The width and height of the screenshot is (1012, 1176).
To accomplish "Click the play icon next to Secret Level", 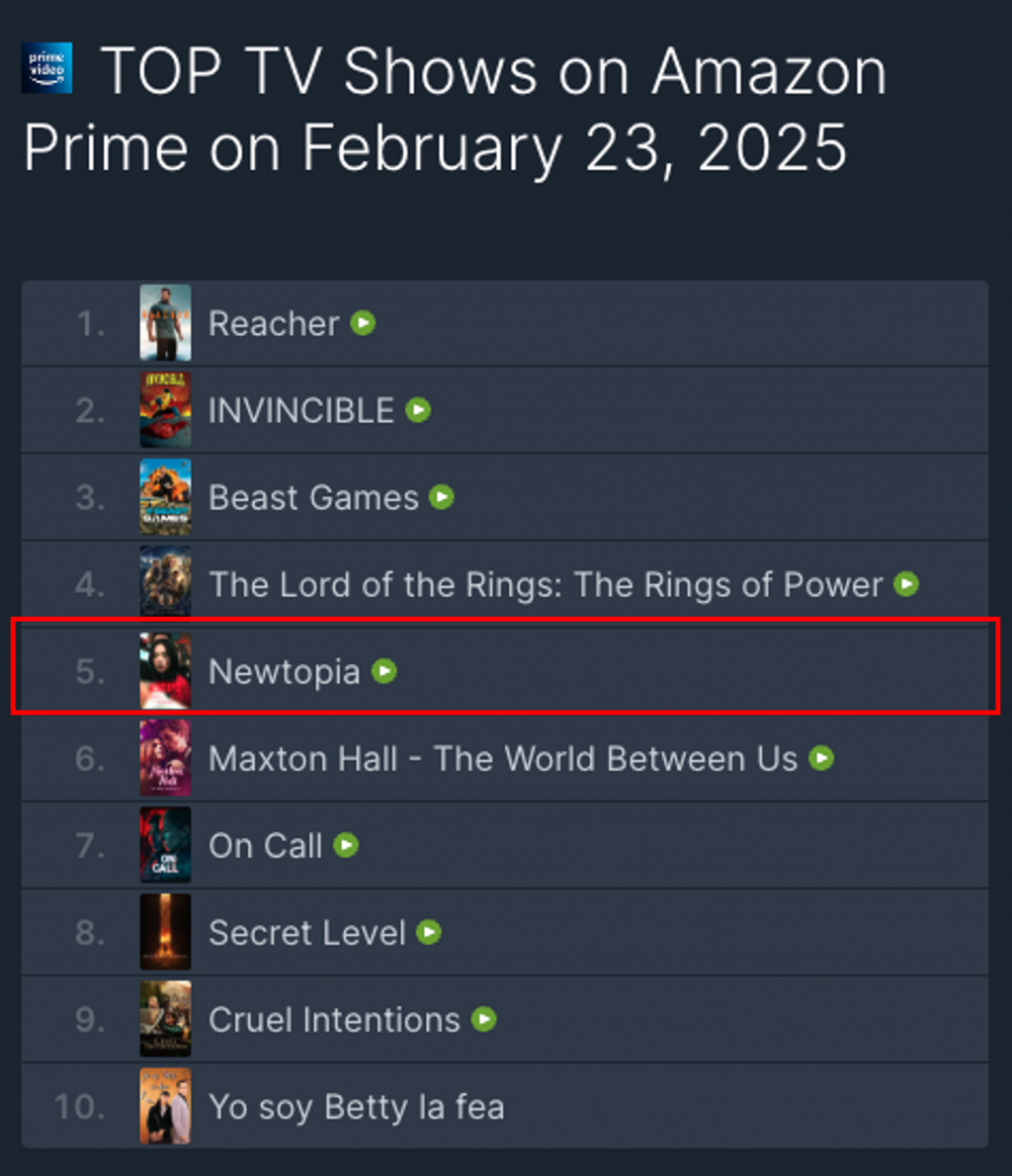I will pyautogui.click(x=429, y=933).
